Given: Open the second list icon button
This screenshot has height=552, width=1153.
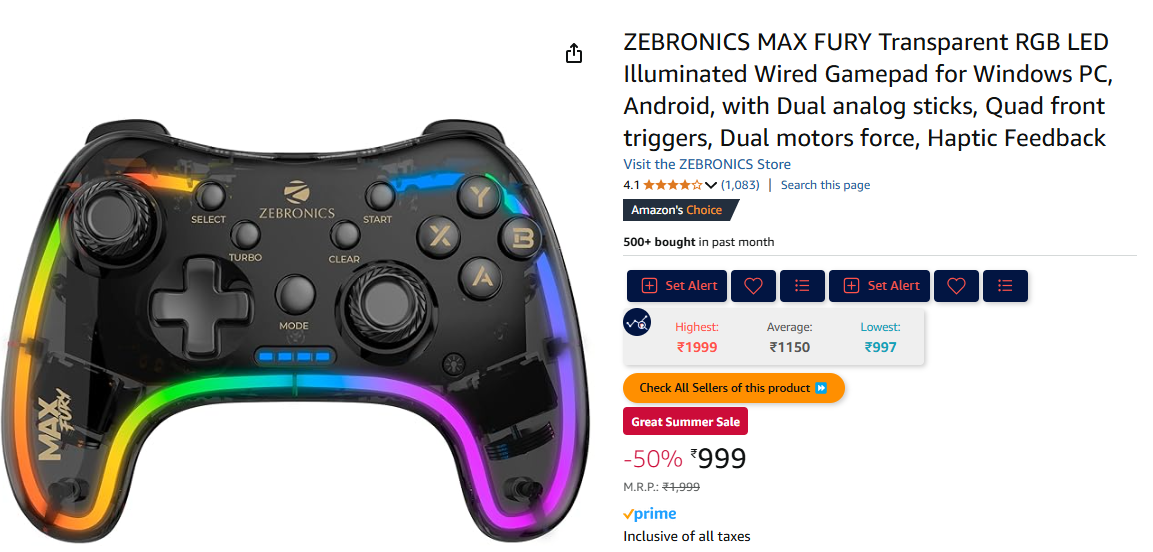Looking at the screenshot, I should (1005, 286).
